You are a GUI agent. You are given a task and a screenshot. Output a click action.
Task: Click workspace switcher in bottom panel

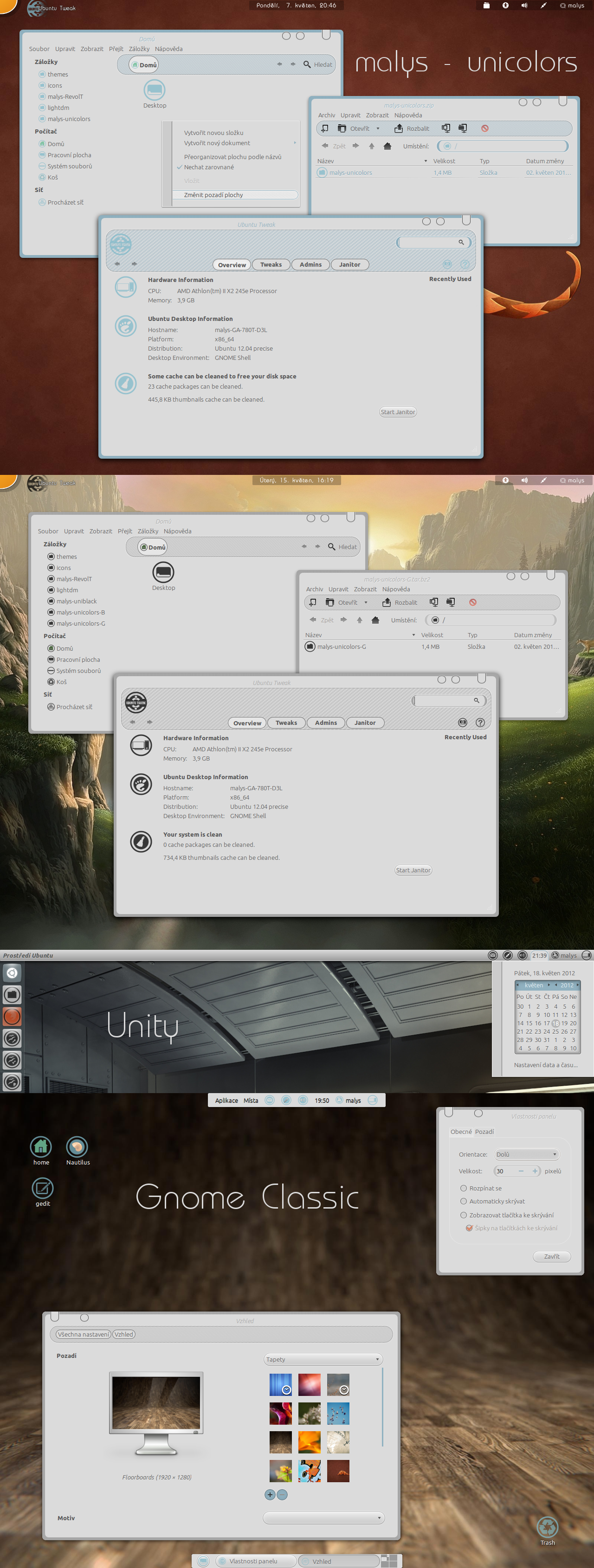coord(389,1561)
